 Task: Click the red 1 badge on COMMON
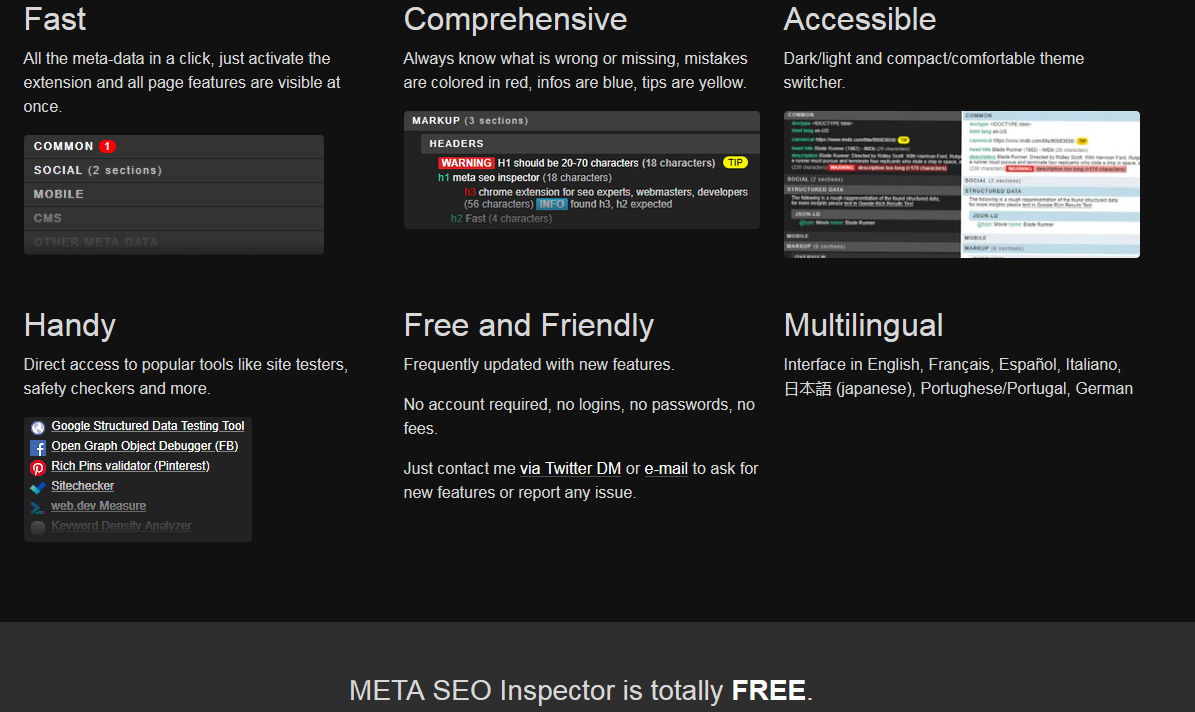107,146
